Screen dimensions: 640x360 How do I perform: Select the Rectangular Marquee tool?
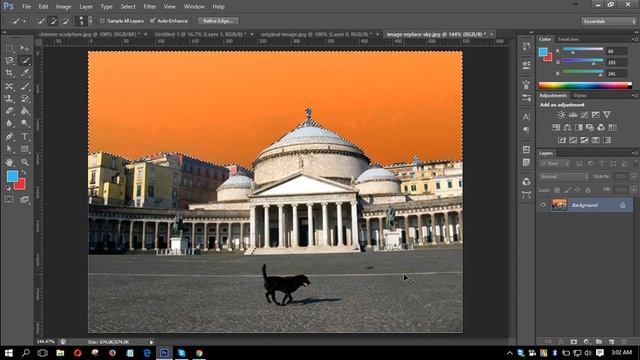click(9, 48)
